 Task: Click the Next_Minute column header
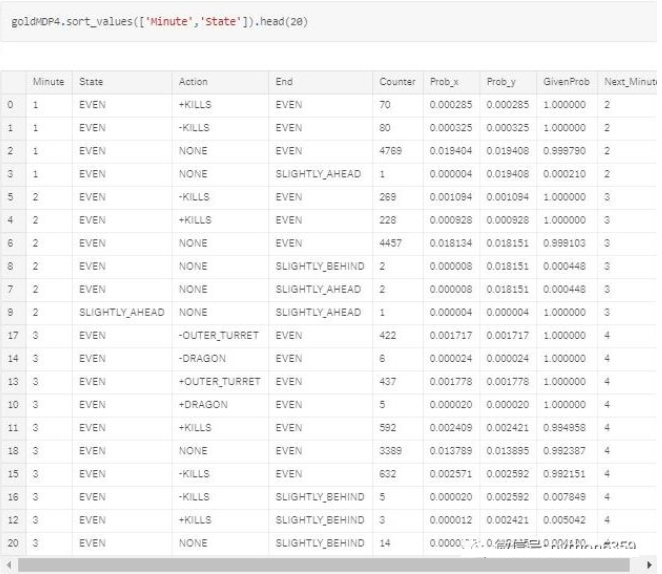(x=630, y=82)
